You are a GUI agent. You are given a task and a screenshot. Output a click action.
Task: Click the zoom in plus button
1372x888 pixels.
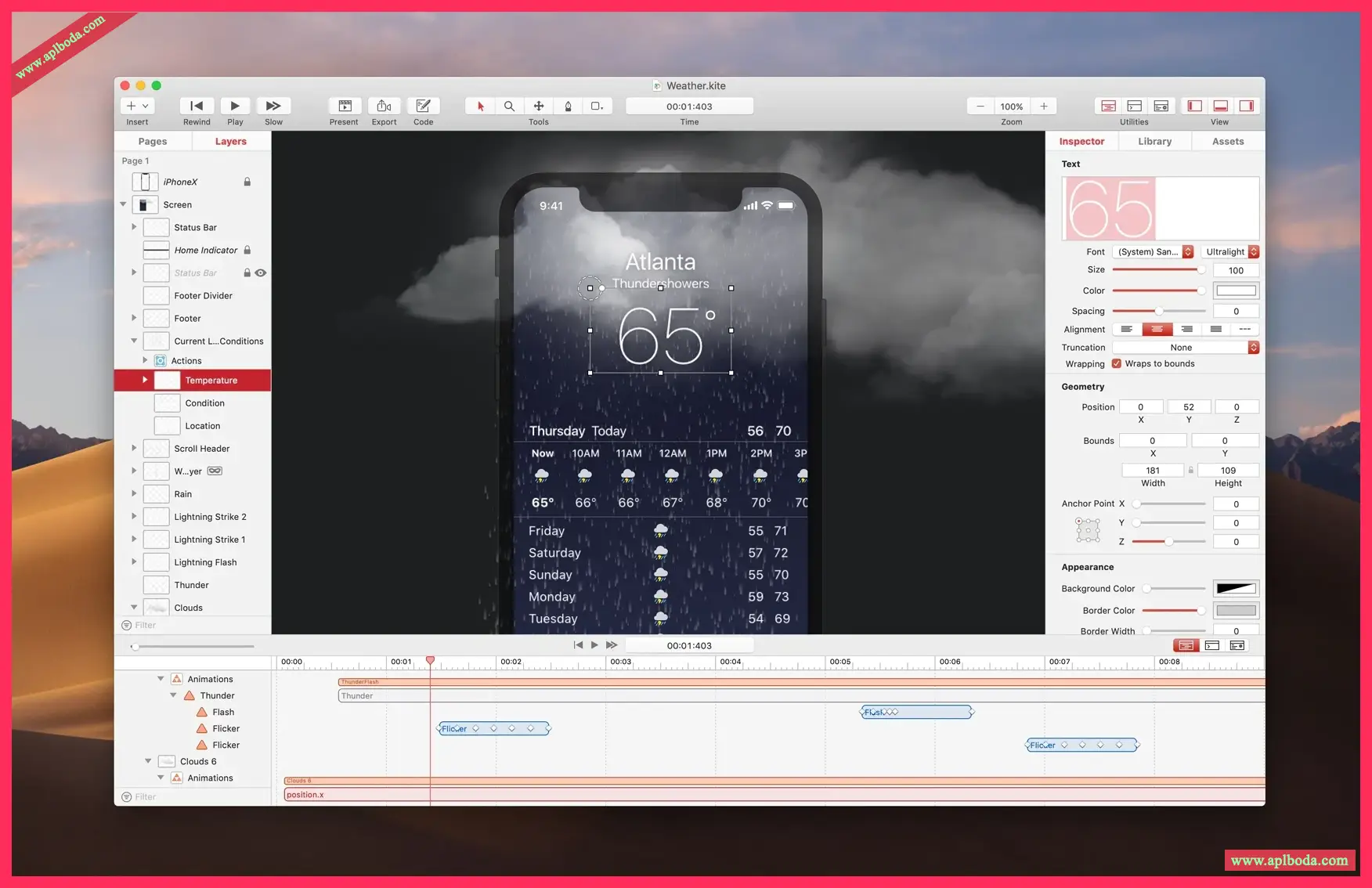tap(1044, 106)
